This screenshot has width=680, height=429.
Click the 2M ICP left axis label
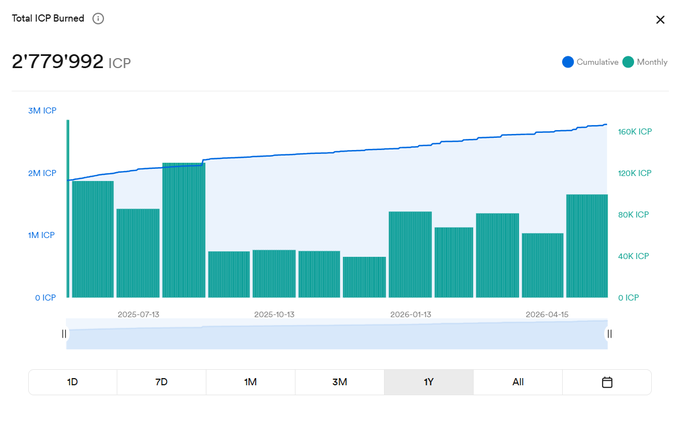(42, 173)
